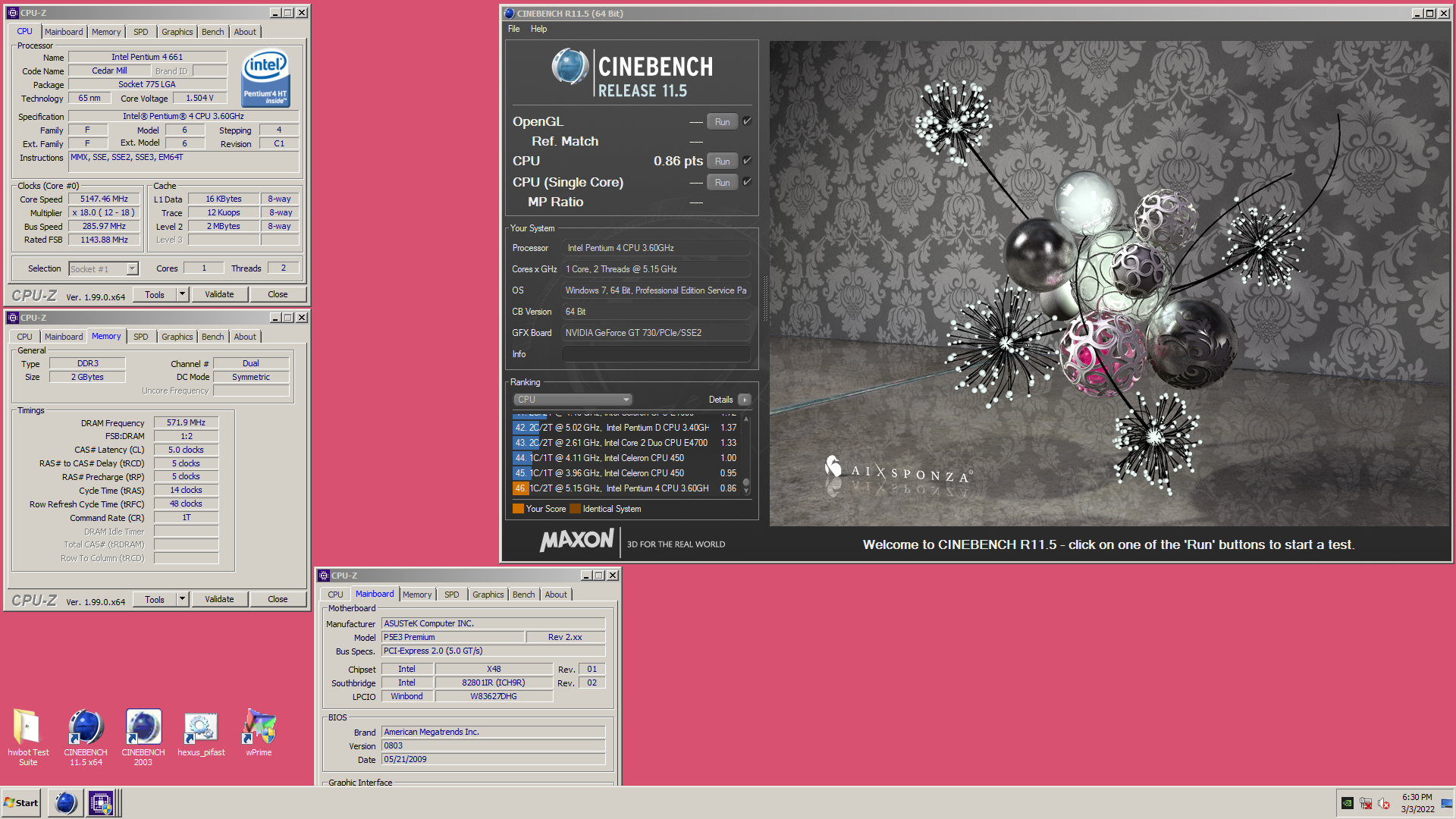Image resolution: width=1456 pixels, height=819 pixels.
Task: Click Validate in Memory CPU-Z window
Action: (219, 599)
